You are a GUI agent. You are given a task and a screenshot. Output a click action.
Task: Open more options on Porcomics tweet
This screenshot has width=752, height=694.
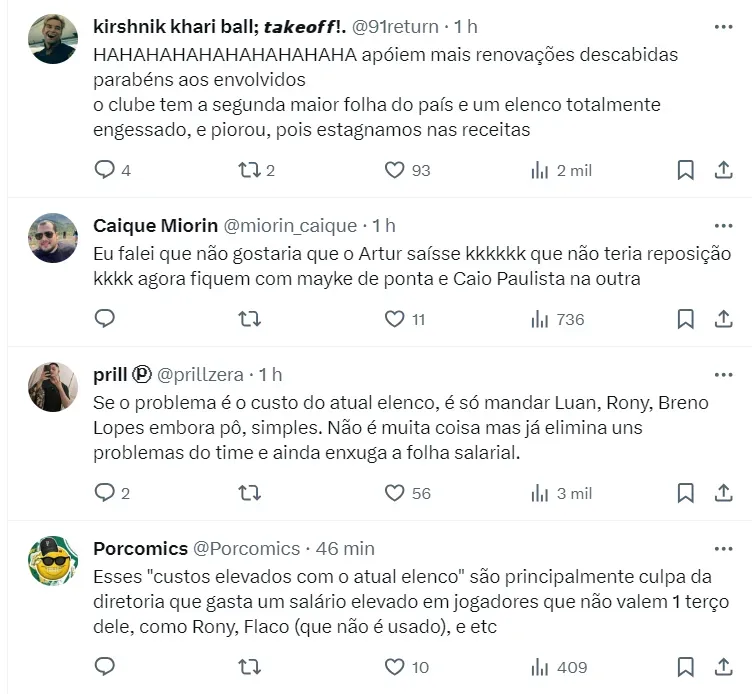click(723, 549)
